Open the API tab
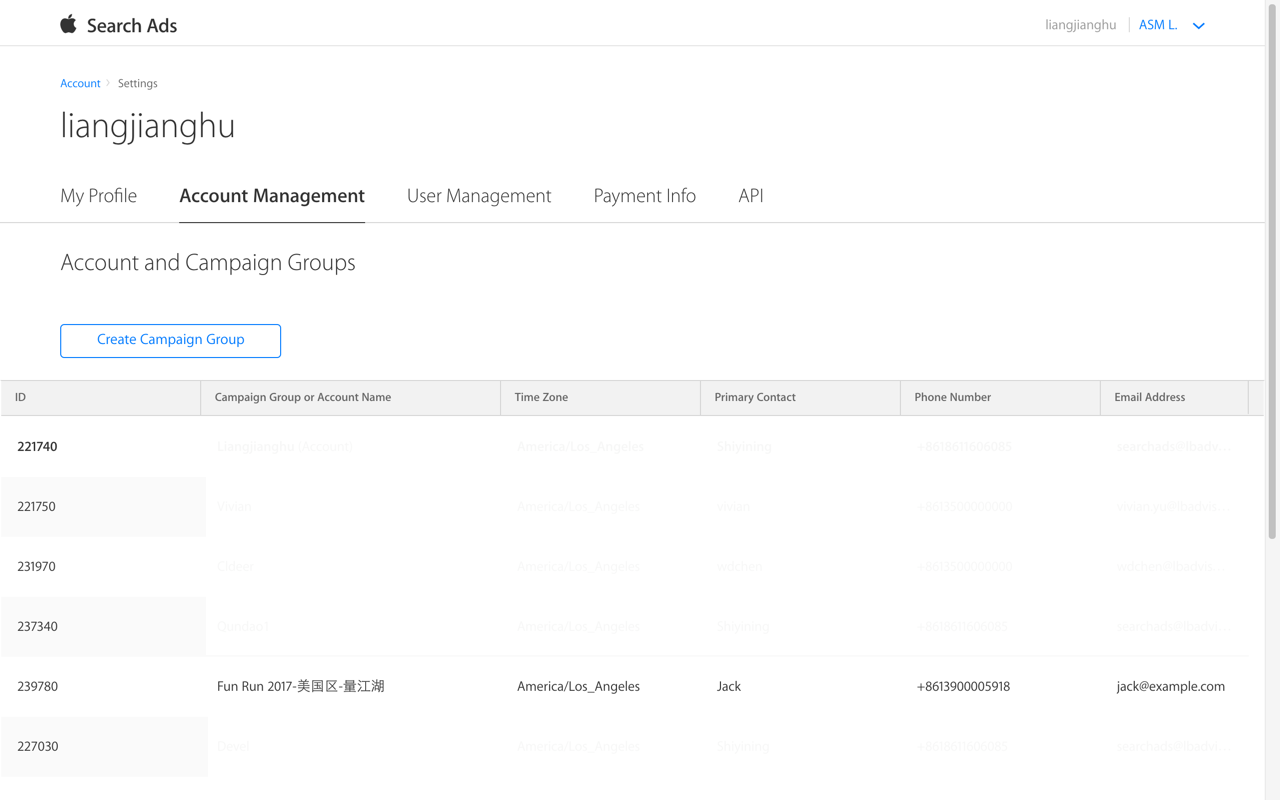 pos(750,196)
